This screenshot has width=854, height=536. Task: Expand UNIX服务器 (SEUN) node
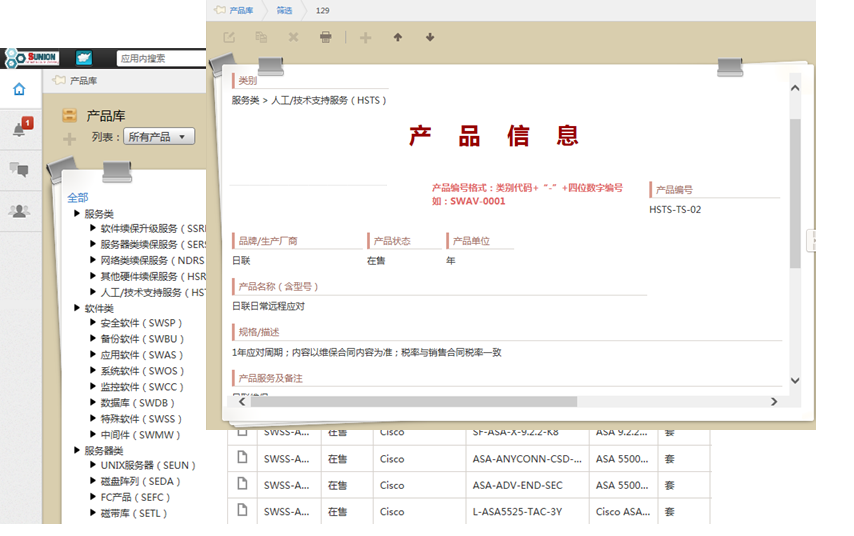93,465
